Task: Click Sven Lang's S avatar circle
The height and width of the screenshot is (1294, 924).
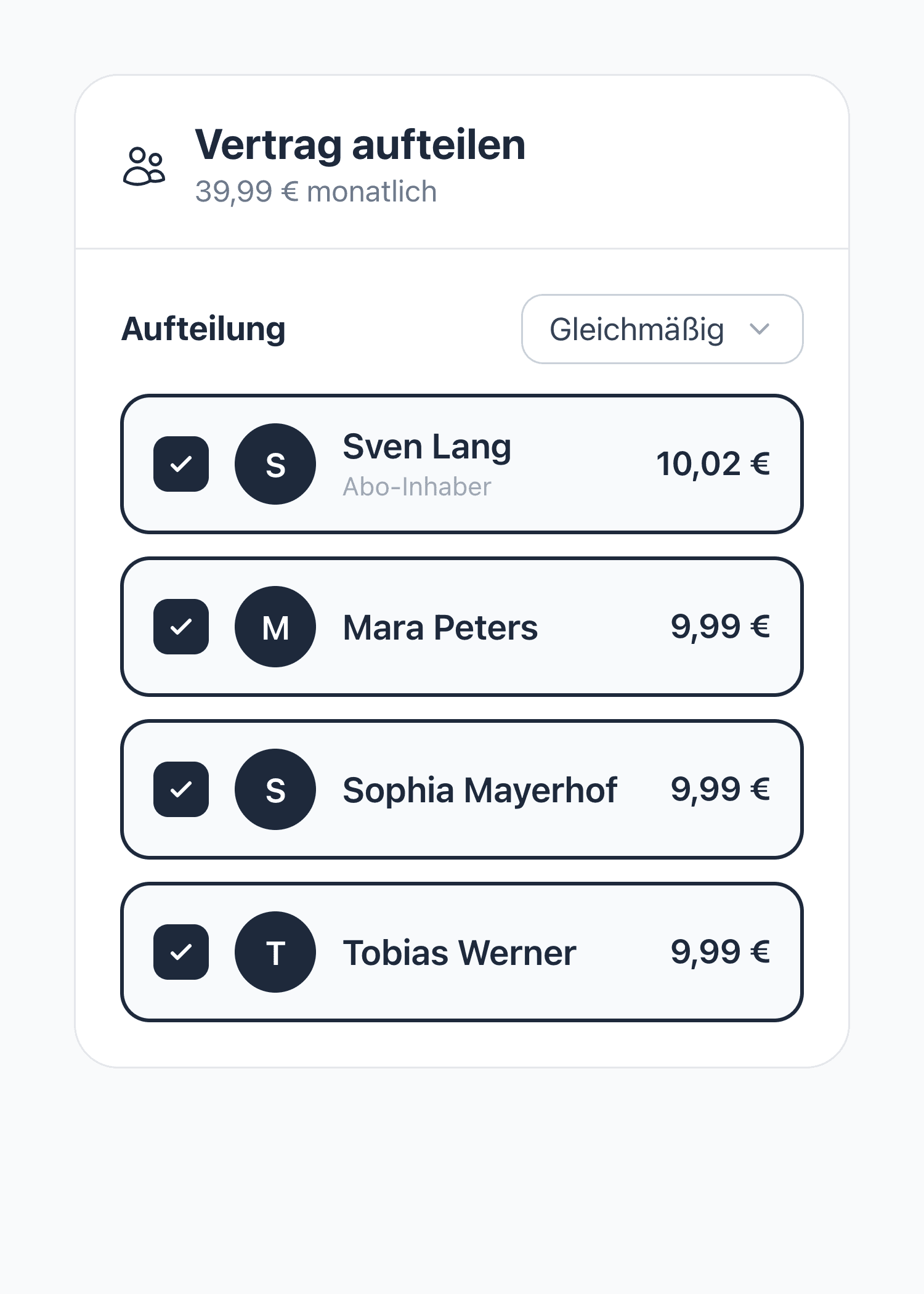Action: [x=275, y=464]
